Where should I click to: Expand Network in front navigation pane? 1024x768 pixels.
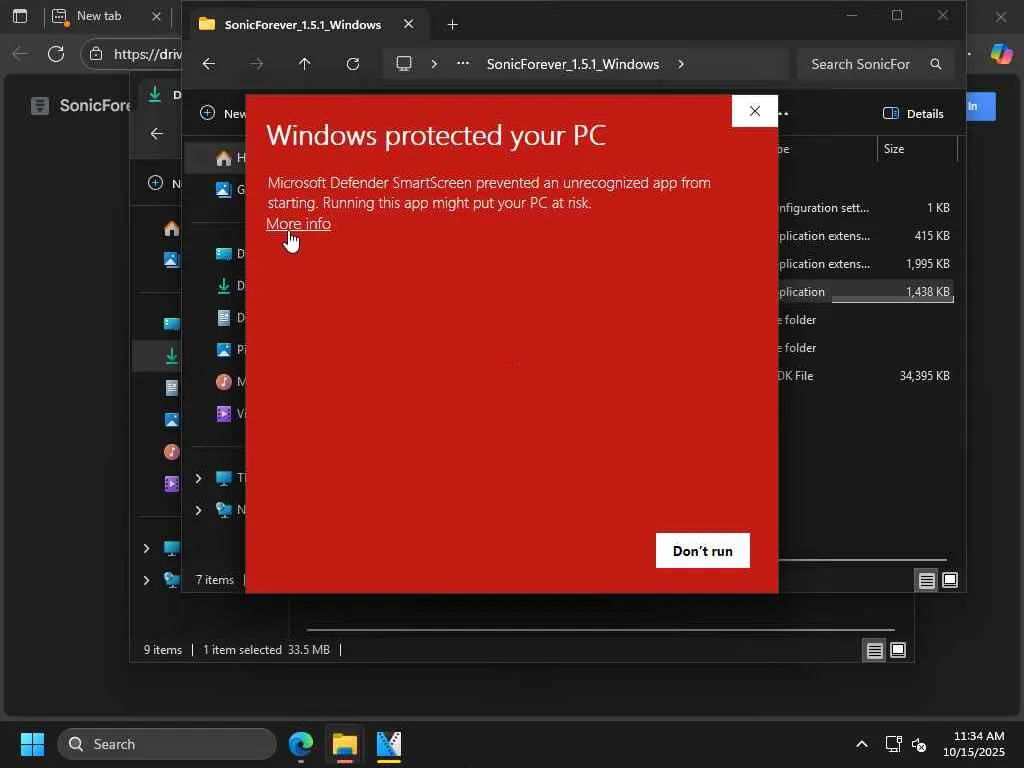(199, 510)
